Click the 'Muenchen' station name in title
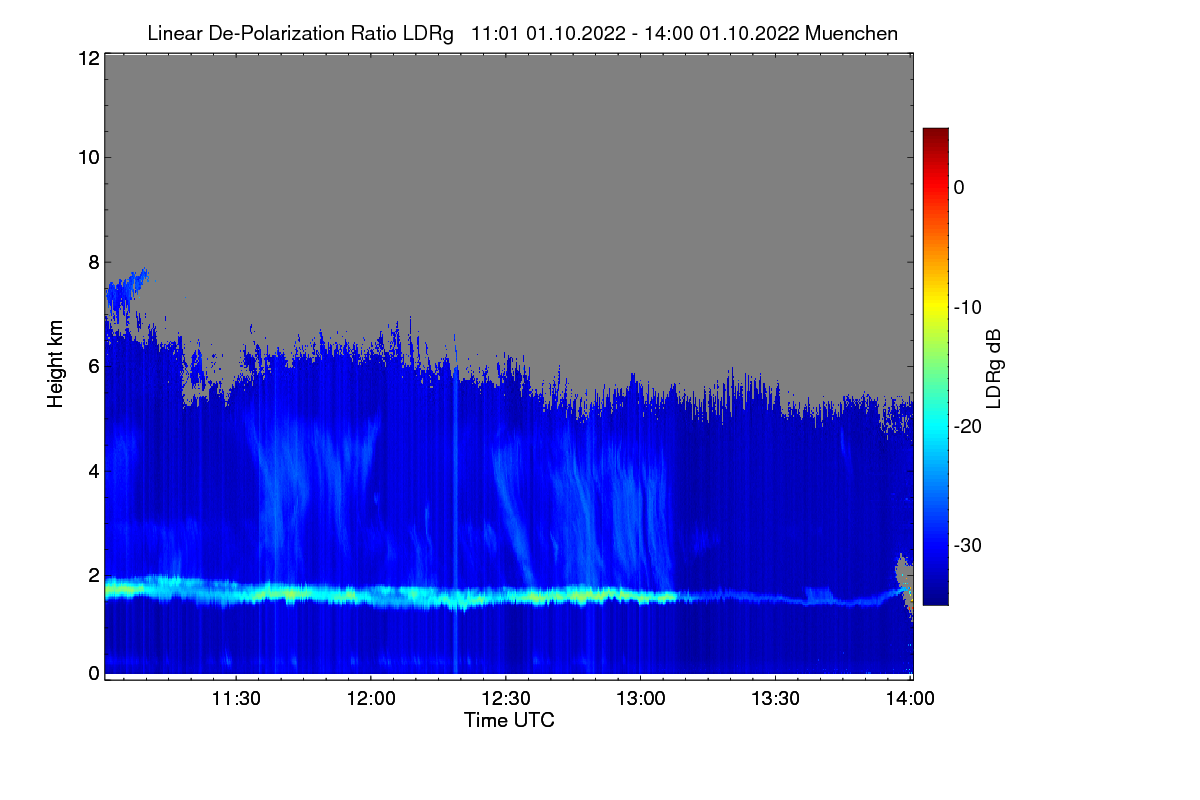 (x=849, y=33)
